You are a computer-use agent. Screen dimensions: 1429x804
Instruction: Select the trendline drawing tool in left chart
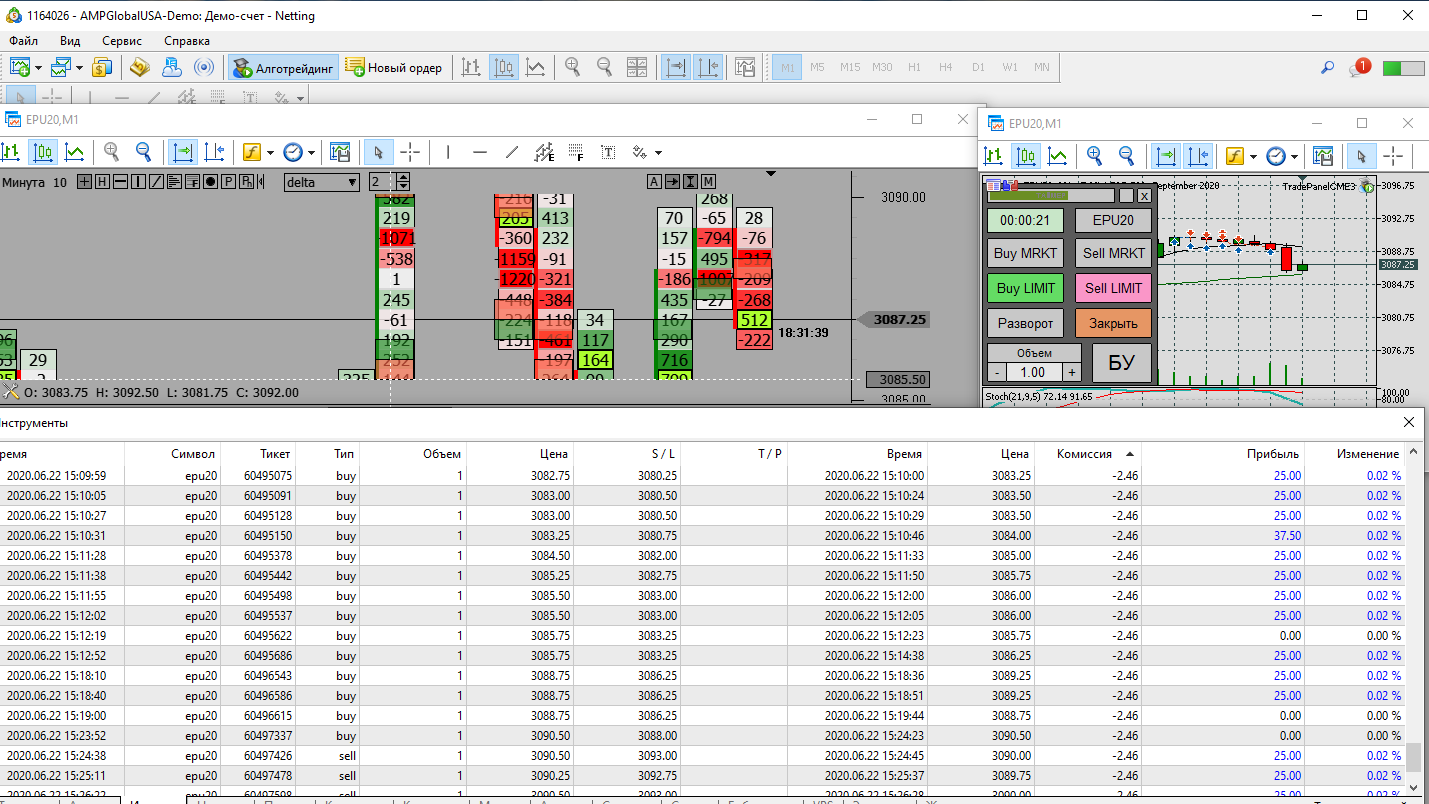tap(512, 153)
